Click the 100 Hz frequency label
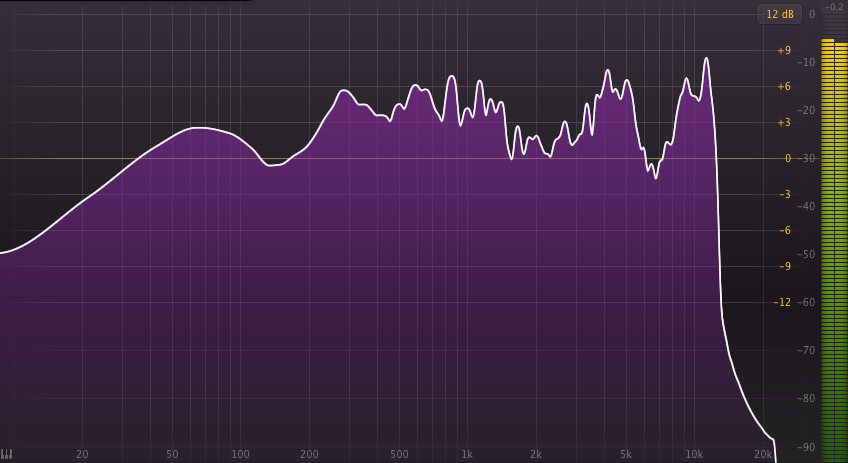 coord(241,454)
